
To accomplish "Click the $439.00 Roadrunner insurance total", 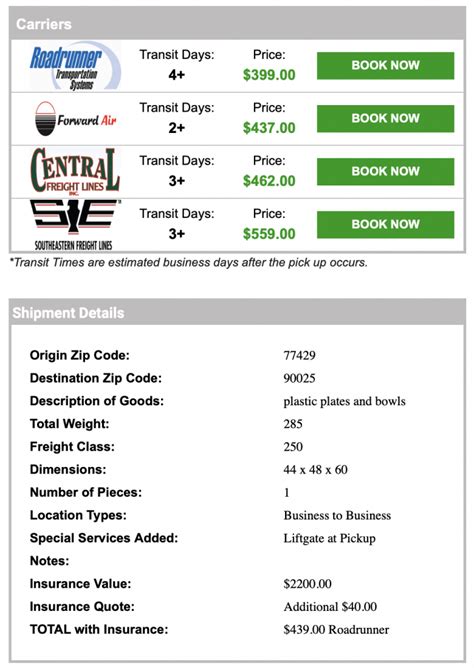I will 336,630.
